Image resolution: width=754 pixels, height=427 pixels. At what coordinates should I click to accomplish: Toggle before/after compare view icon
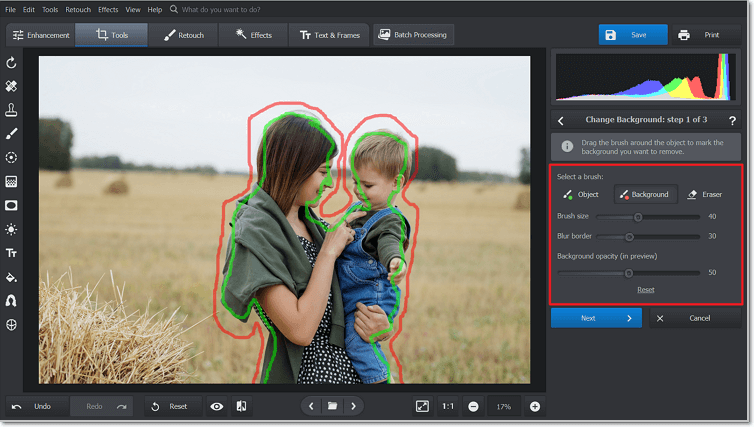click(241, 406)
